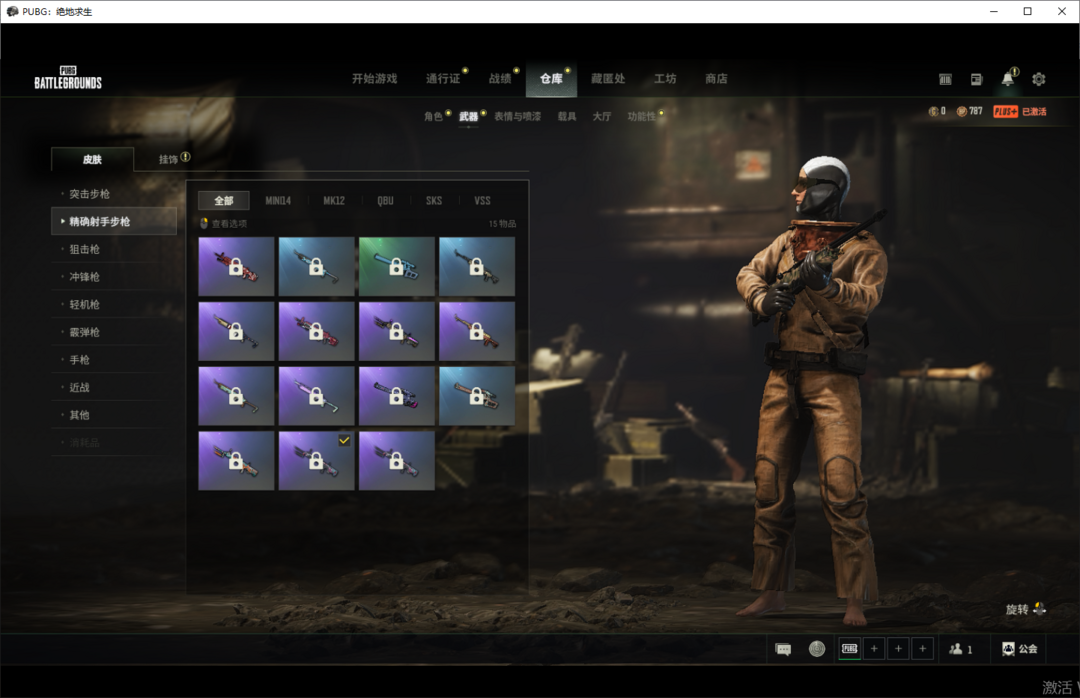1080x698 pixels.
Task: Select the green VSS skin thumbnail
Action: coord(396,266)
